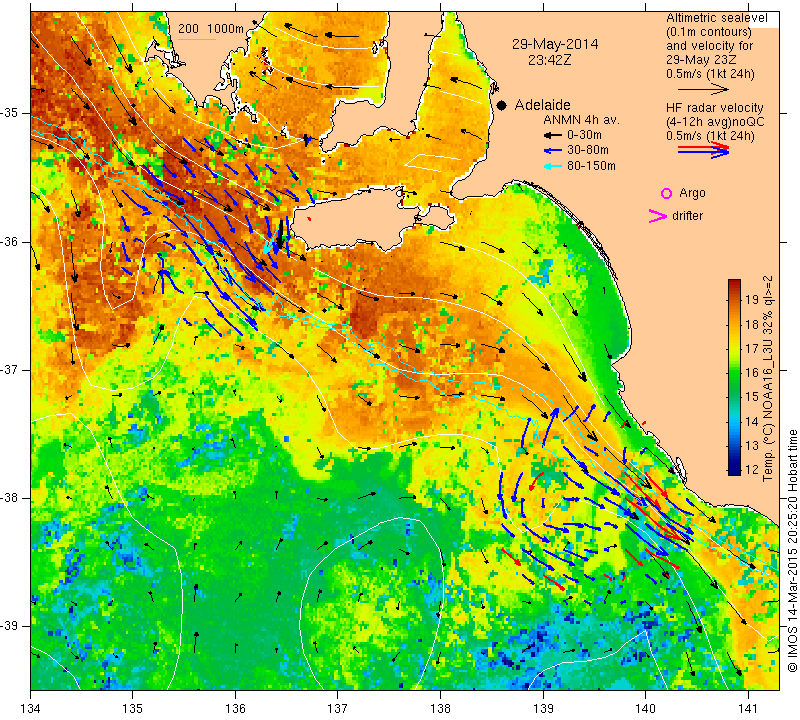Click the '135' longitude axis label
The height and width of the screenshot is (720, 800).
(133, 709)
